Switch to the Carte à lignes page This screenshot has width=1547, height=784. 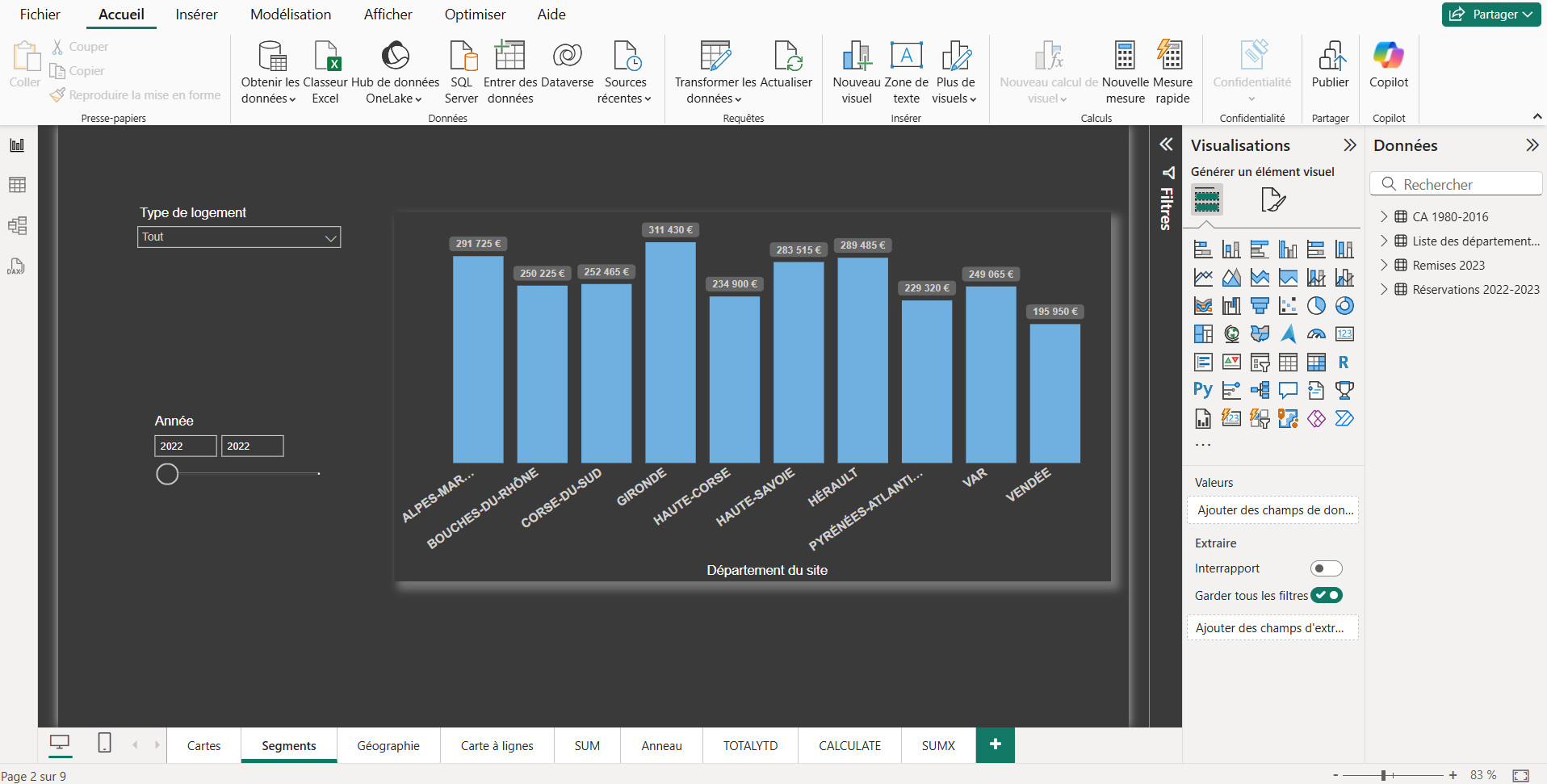pyautogui.click(x=497, y=745)
